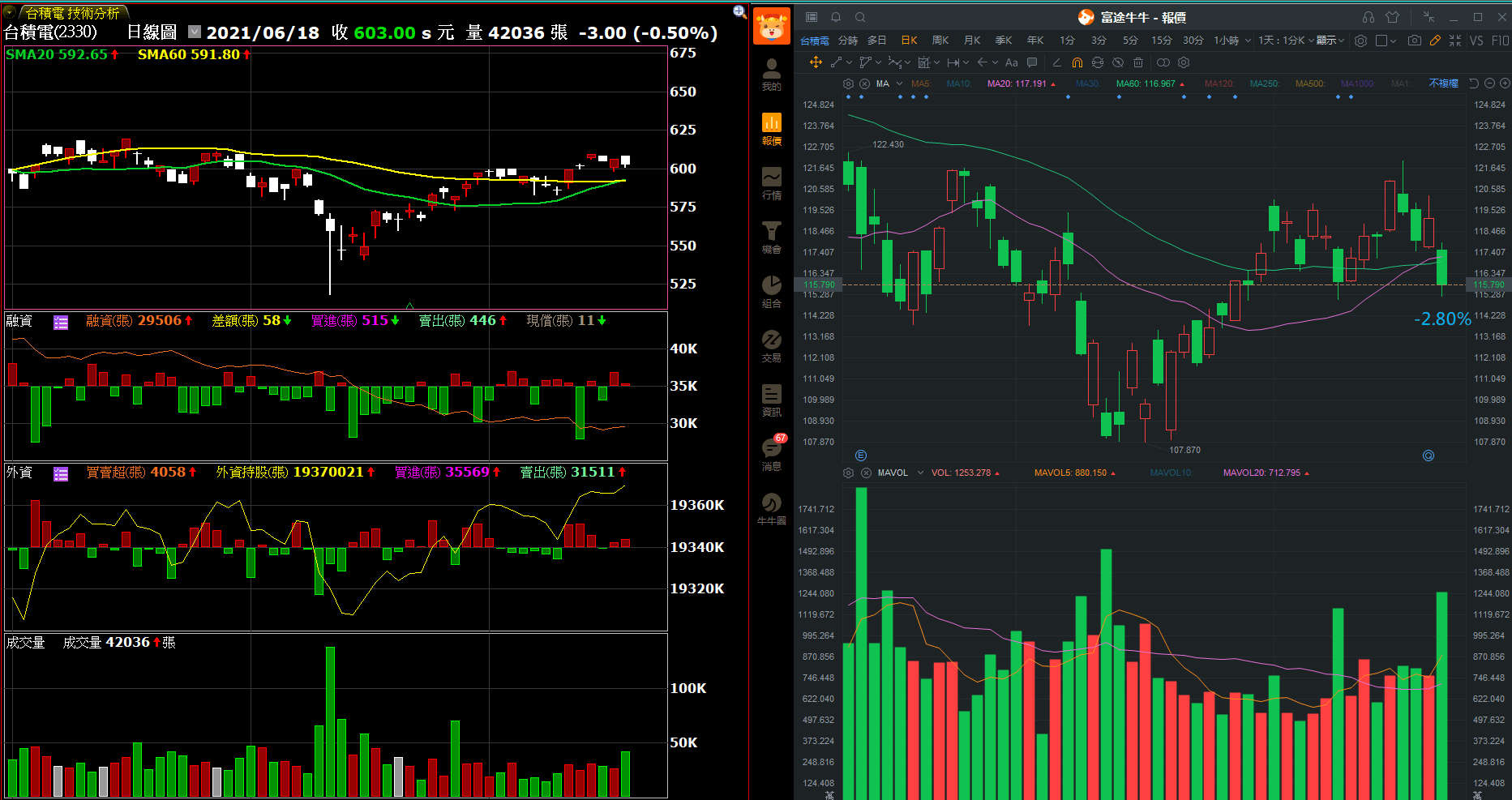The image size is (1512, 800).
Task: Click the search magnifier in Futu title bar
Action: tap(860, 17)
